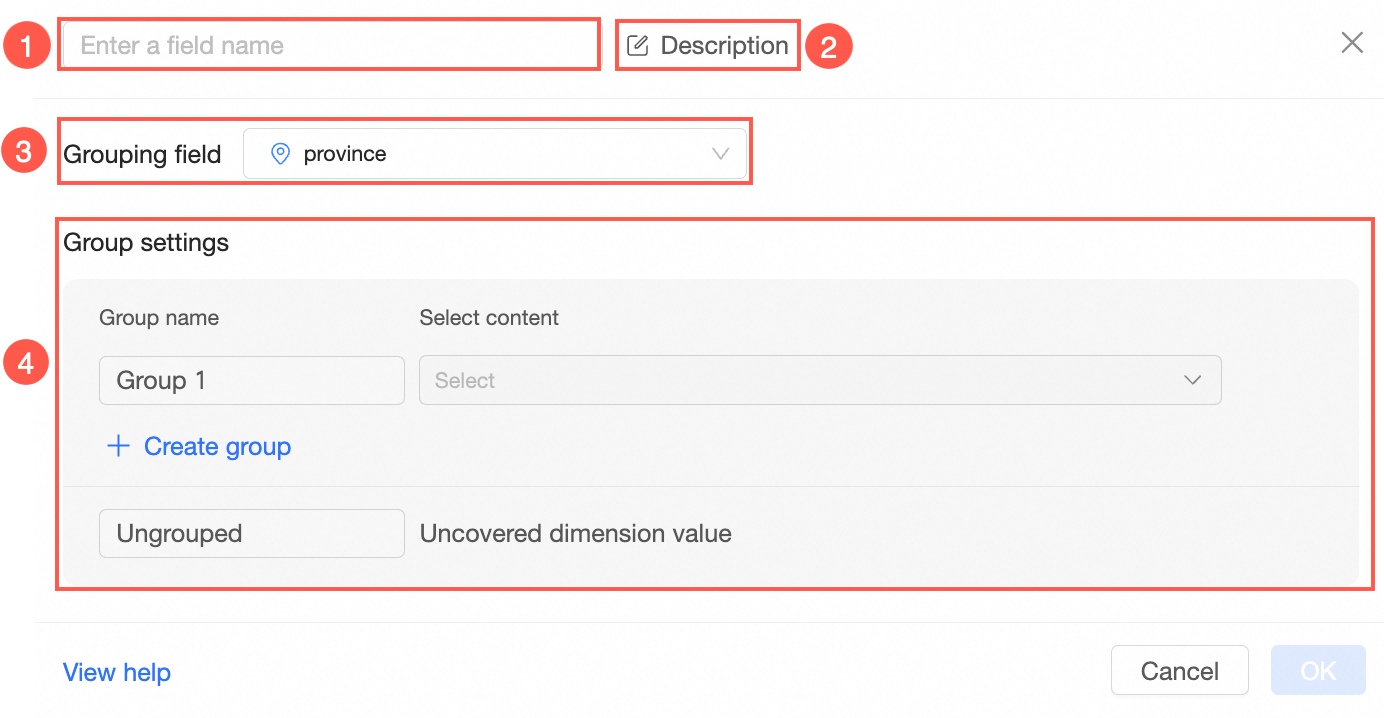Click the Description text label
The image size is (1384, 718).
click(724, 45)
